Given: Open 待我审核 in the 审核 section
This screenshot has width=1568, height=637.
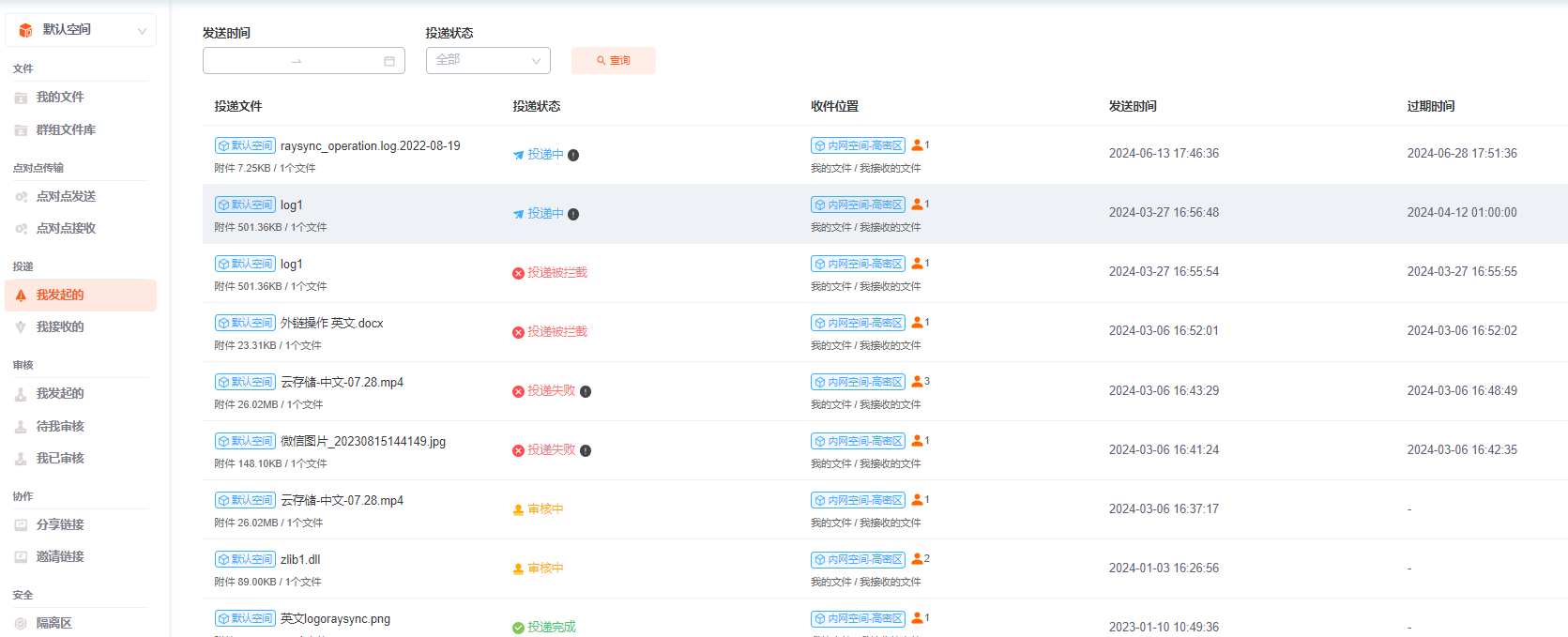Looking at the screenshot, I should pyautogui.click(x=60, y=427).
